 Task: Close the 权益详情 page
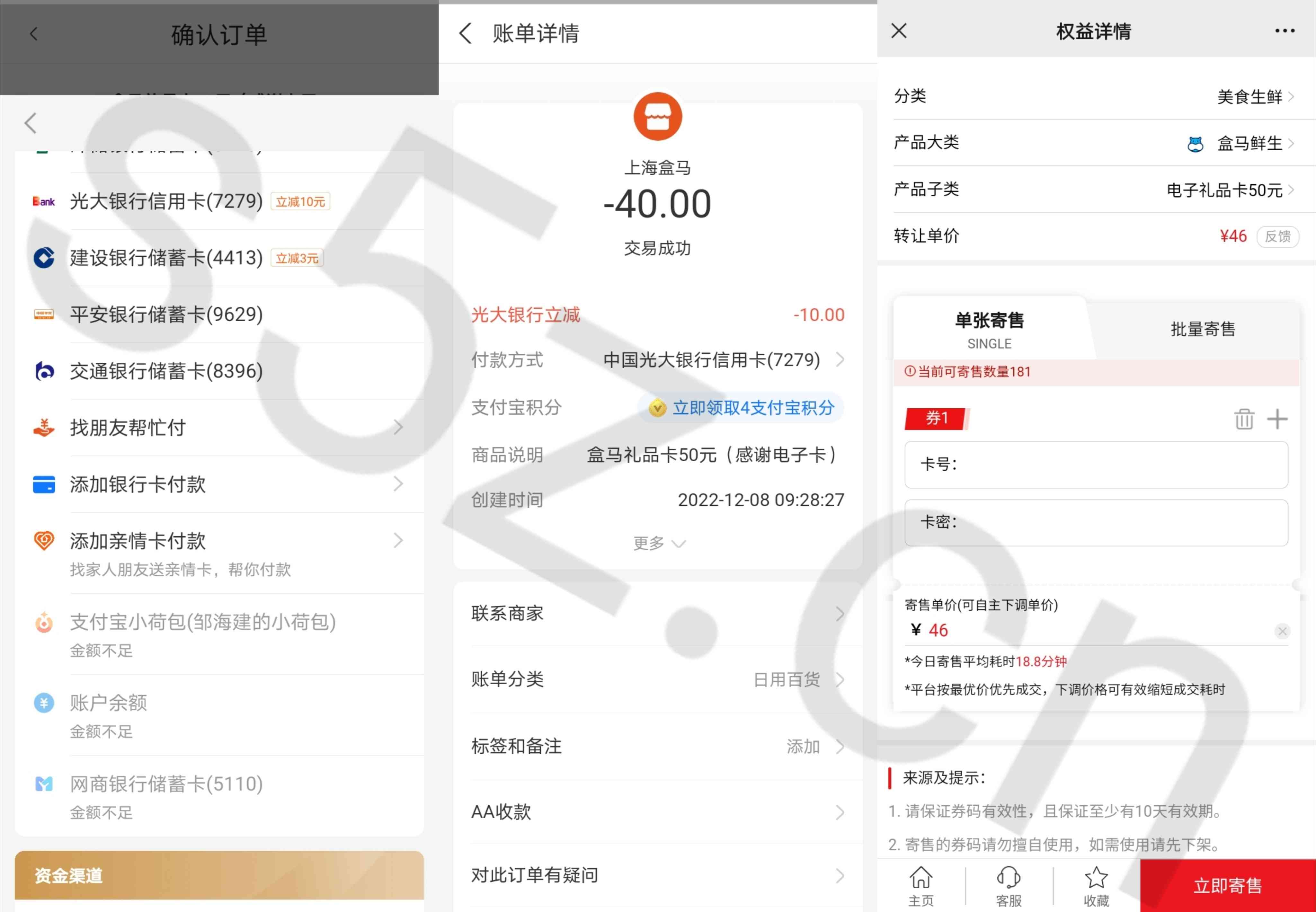[899, 31]
